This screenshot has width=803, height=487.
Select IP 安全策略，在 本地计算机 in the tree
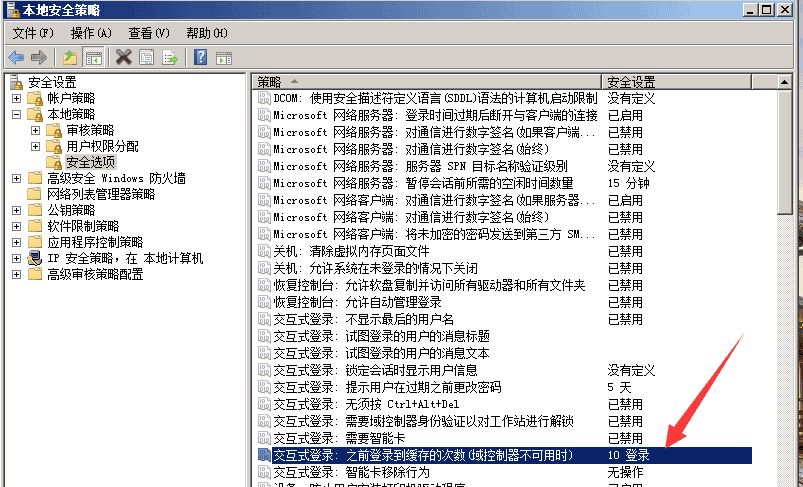tap(125, 258)
